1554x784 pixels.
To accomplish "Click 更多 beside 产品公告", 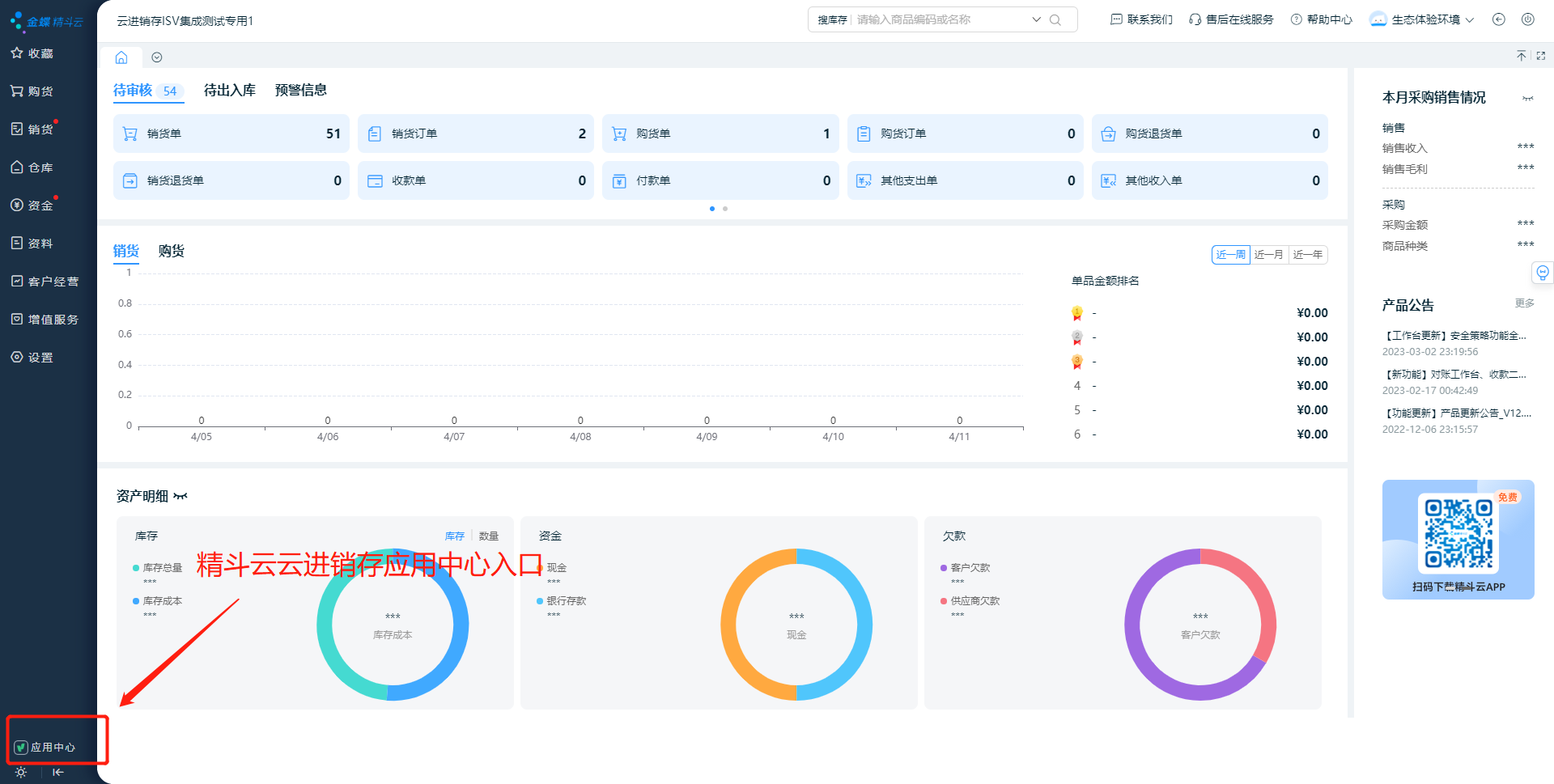I will coord(1525,303).
